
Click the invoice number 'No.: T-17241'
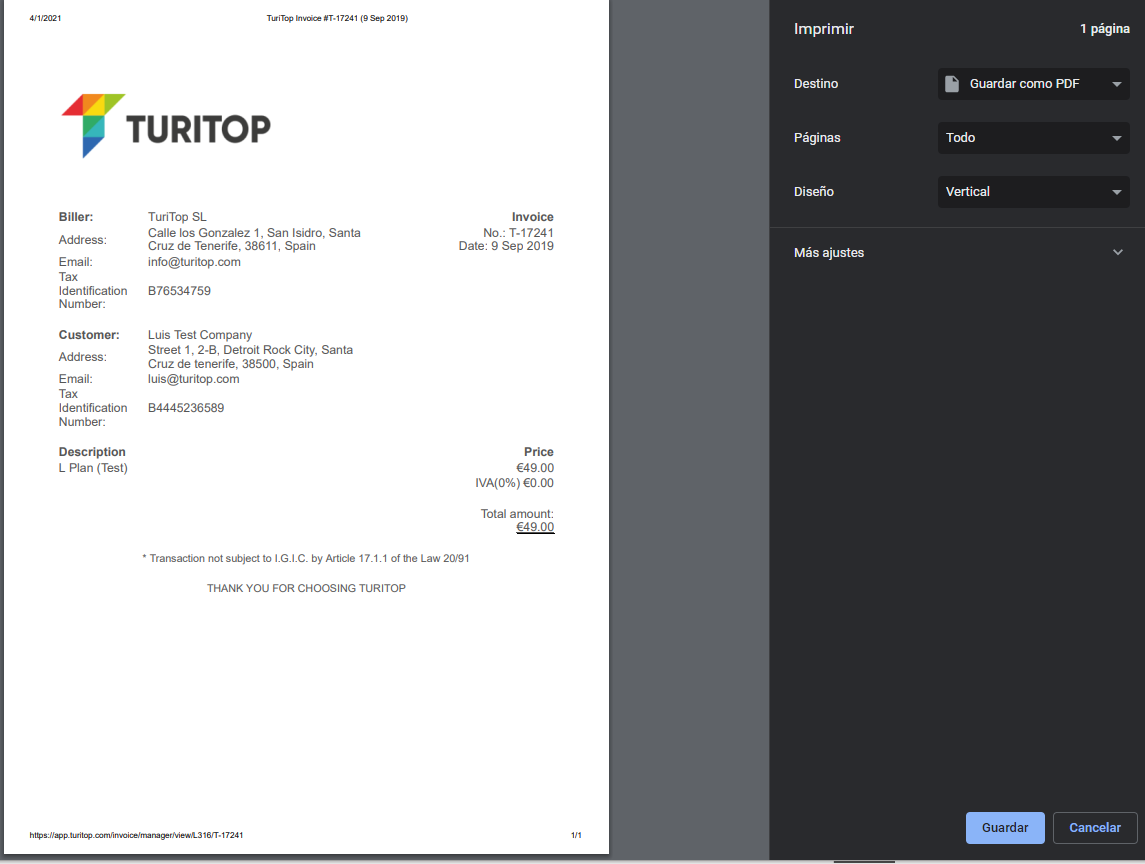[x=518, y=233]
